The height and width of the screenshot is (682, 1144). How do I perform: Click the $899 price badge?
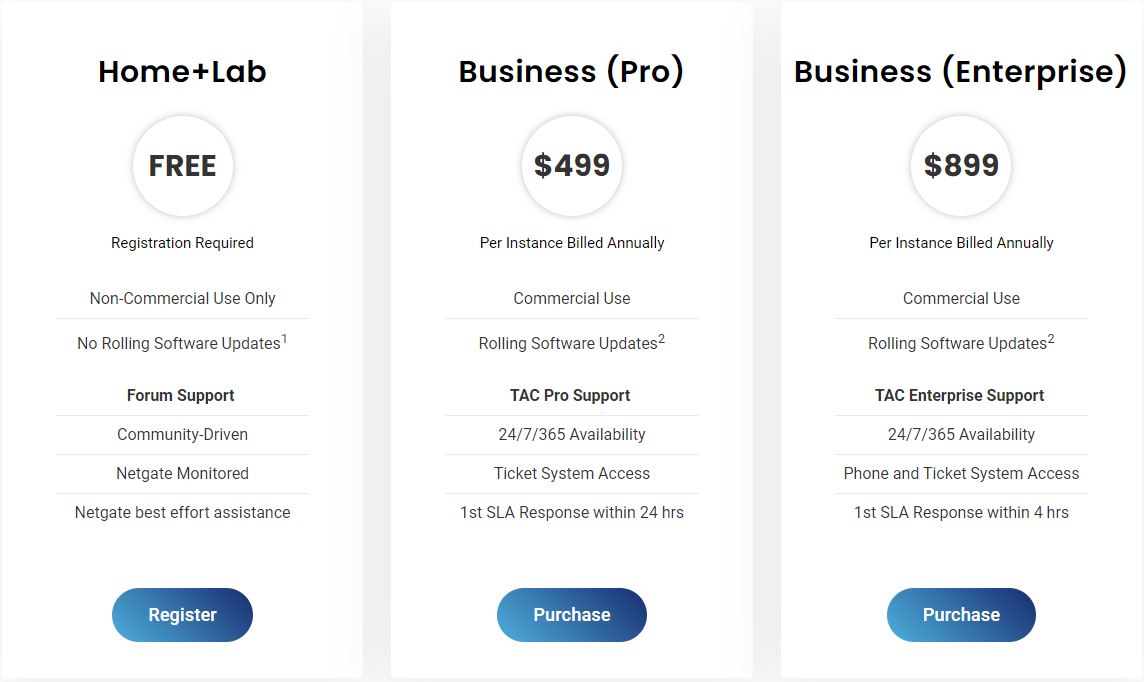961,166
